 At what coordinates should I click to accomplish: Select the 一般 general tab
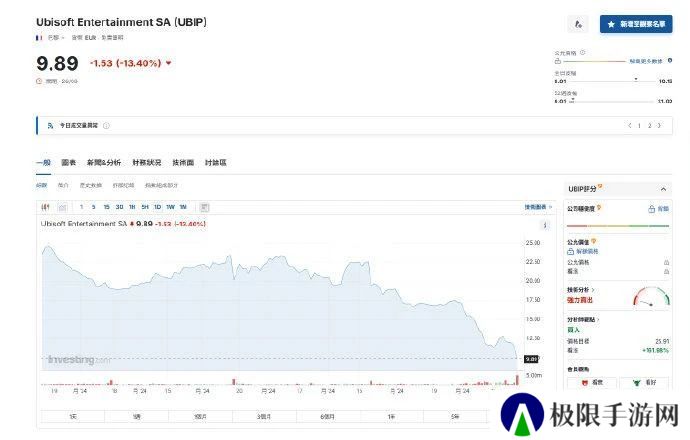point(44,163)
